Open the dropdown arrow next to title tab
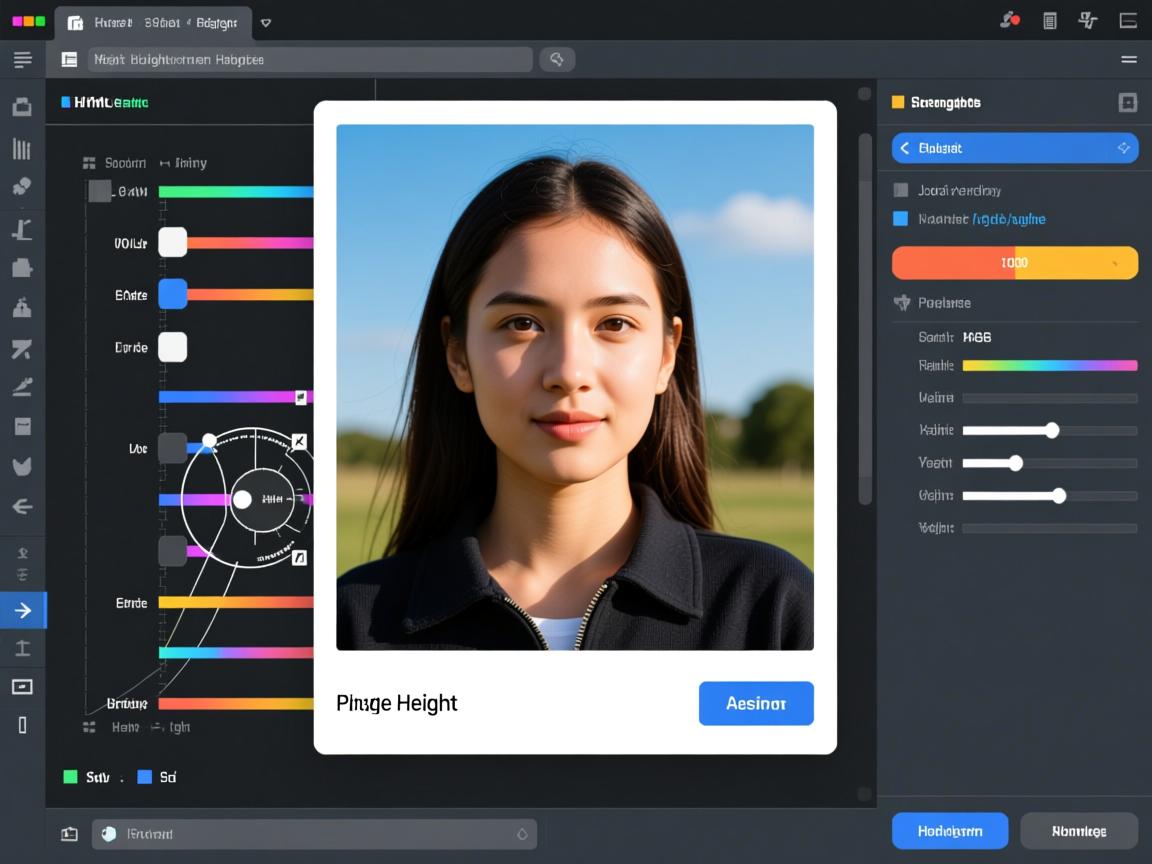The image size is (1152, 864). coord(265,22)
